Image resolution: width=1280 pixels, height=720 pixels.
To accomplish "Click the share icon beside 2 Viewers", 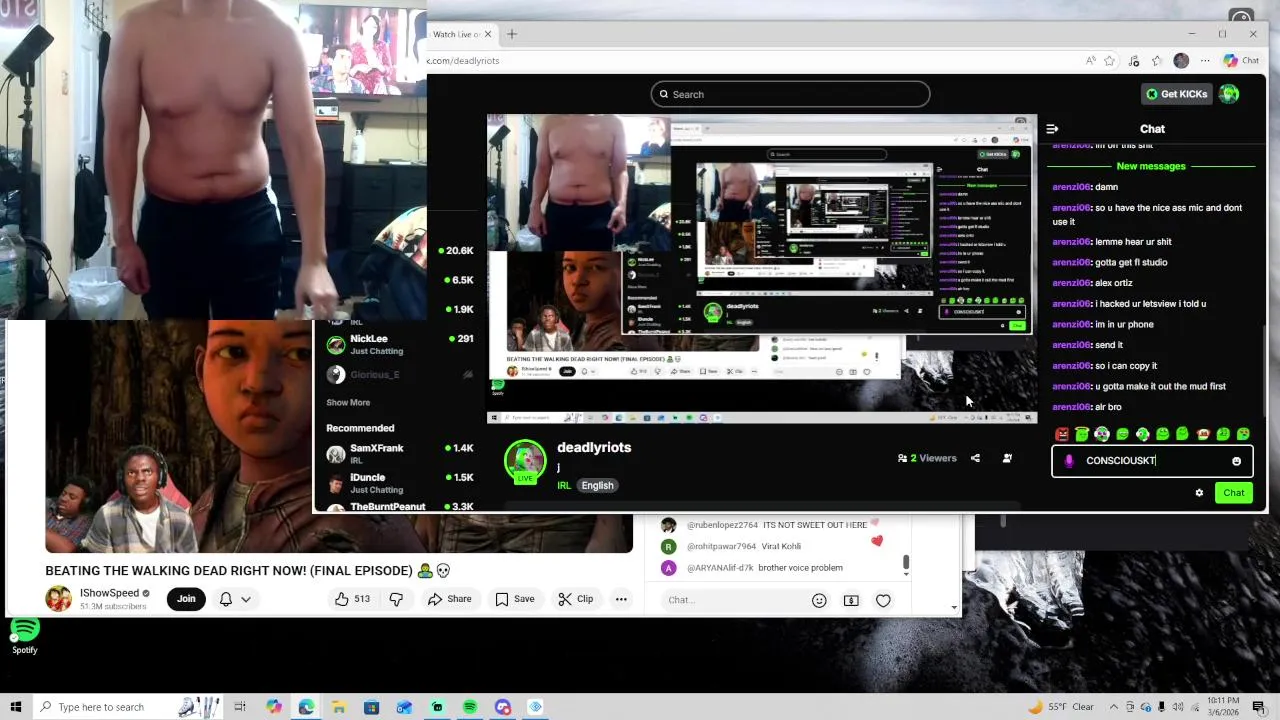I will coord(975,458).
